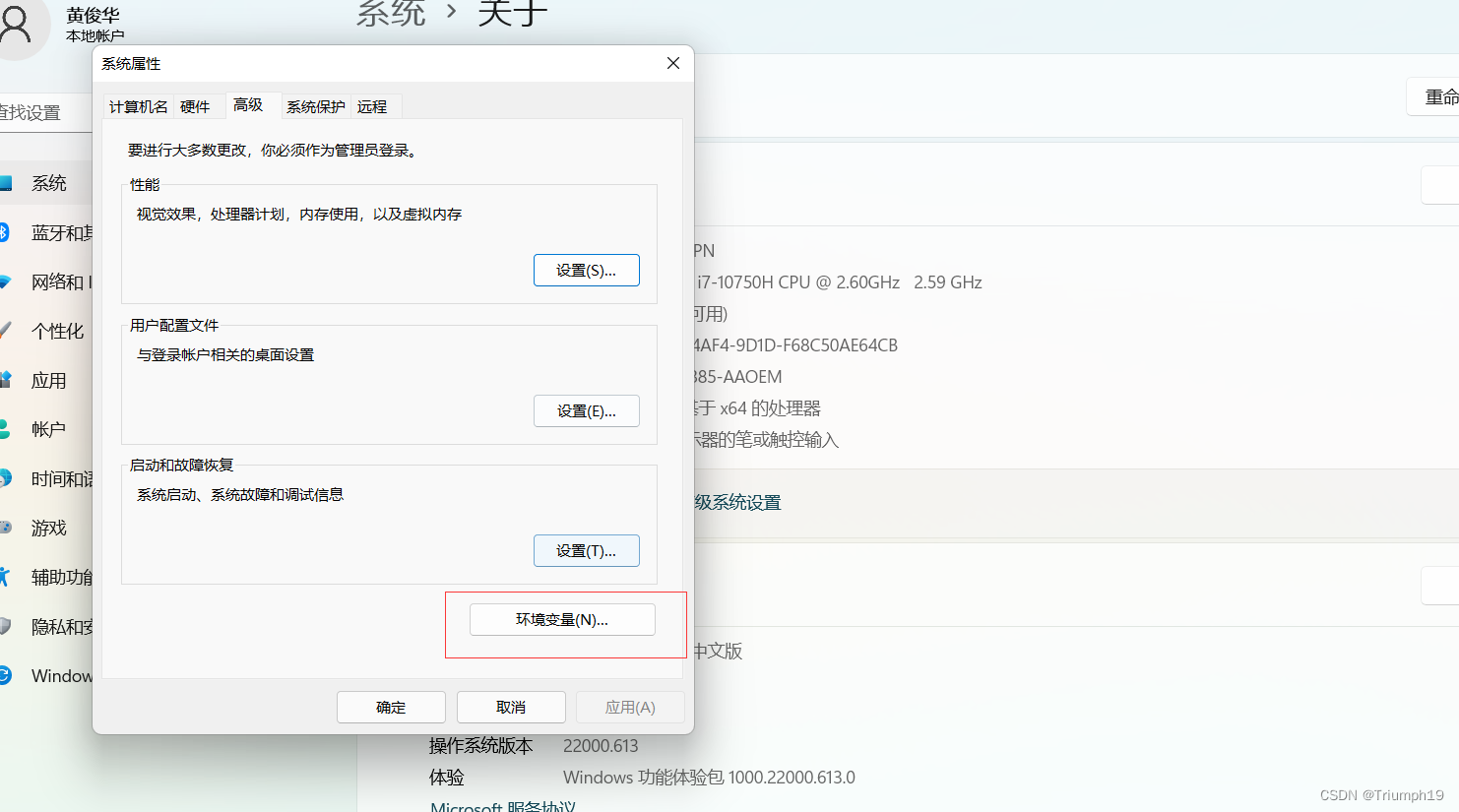This screenshot has width=1459, height=812.
Task: Close the 系统属性 dialog
Action: coord(673,63)
